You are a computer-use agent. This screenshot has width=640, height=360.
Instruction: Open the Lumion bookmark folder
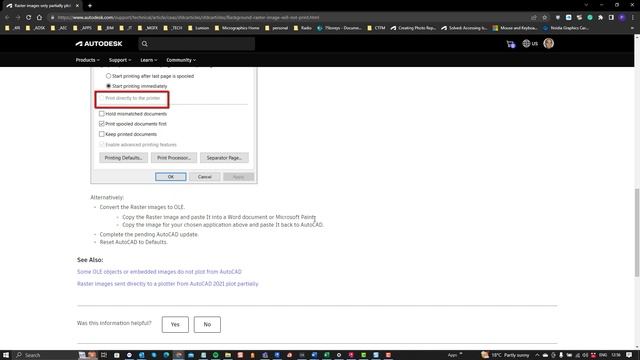click(199, 28)
